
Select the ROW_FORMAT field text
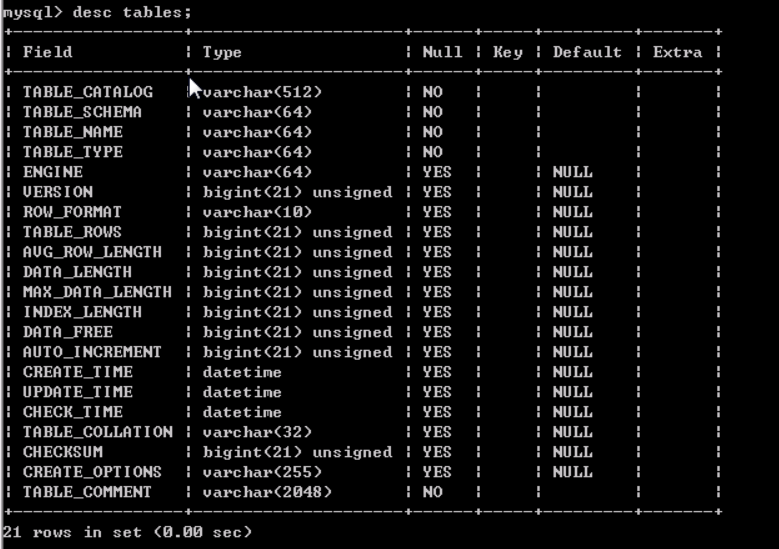click(x=72, y=212)
